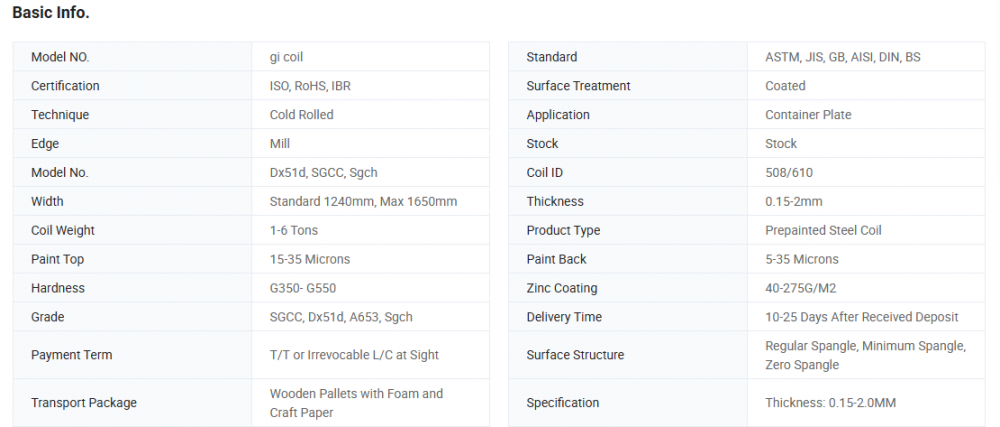Screen dimensions: 1000x427
Task: Select the Surface Treatment label cell
Action: coord(578,86)
